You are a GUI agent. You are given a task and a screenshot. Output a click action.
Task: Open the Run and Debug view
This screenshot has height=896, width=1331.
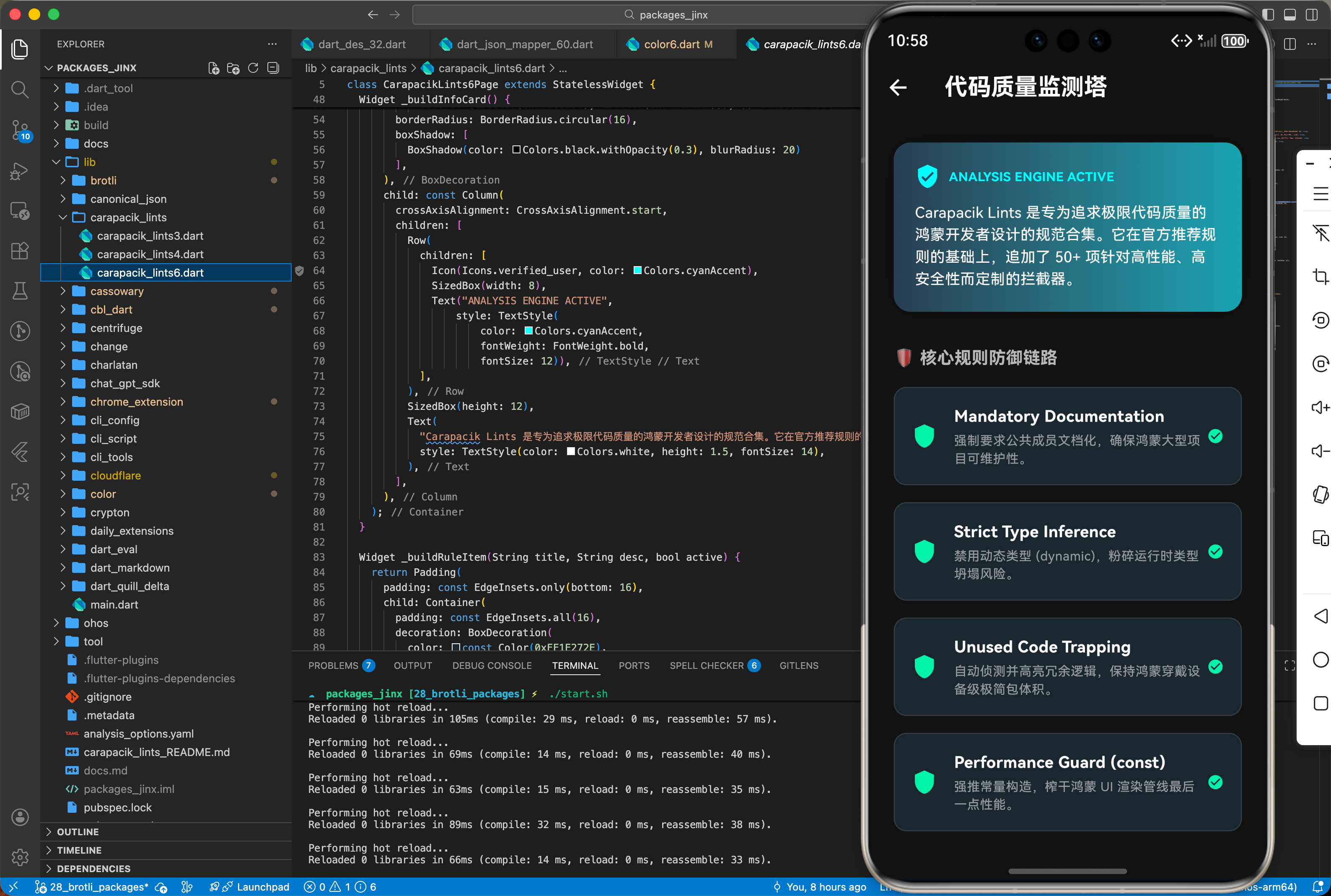click(20, 171)
